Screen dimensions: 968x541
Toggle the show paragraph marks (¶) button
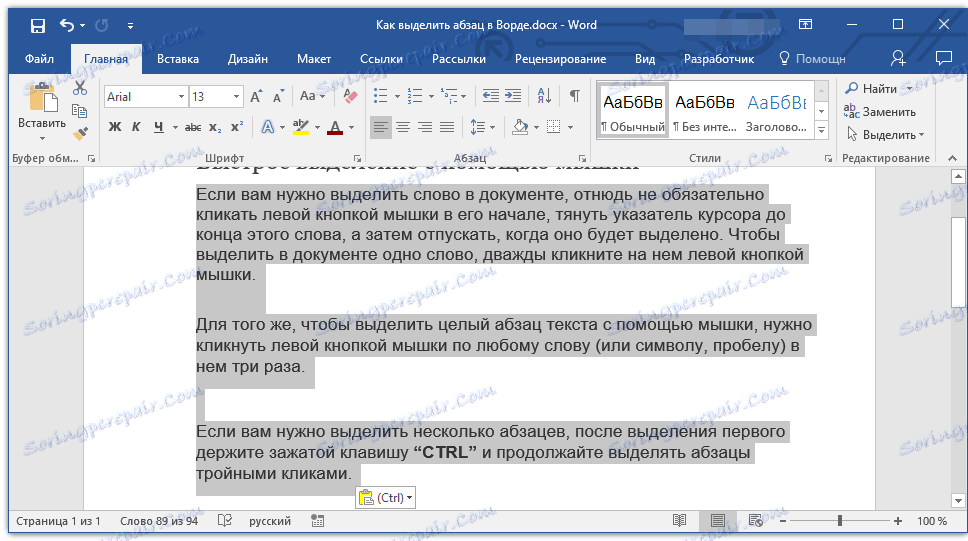click(574, 97)
